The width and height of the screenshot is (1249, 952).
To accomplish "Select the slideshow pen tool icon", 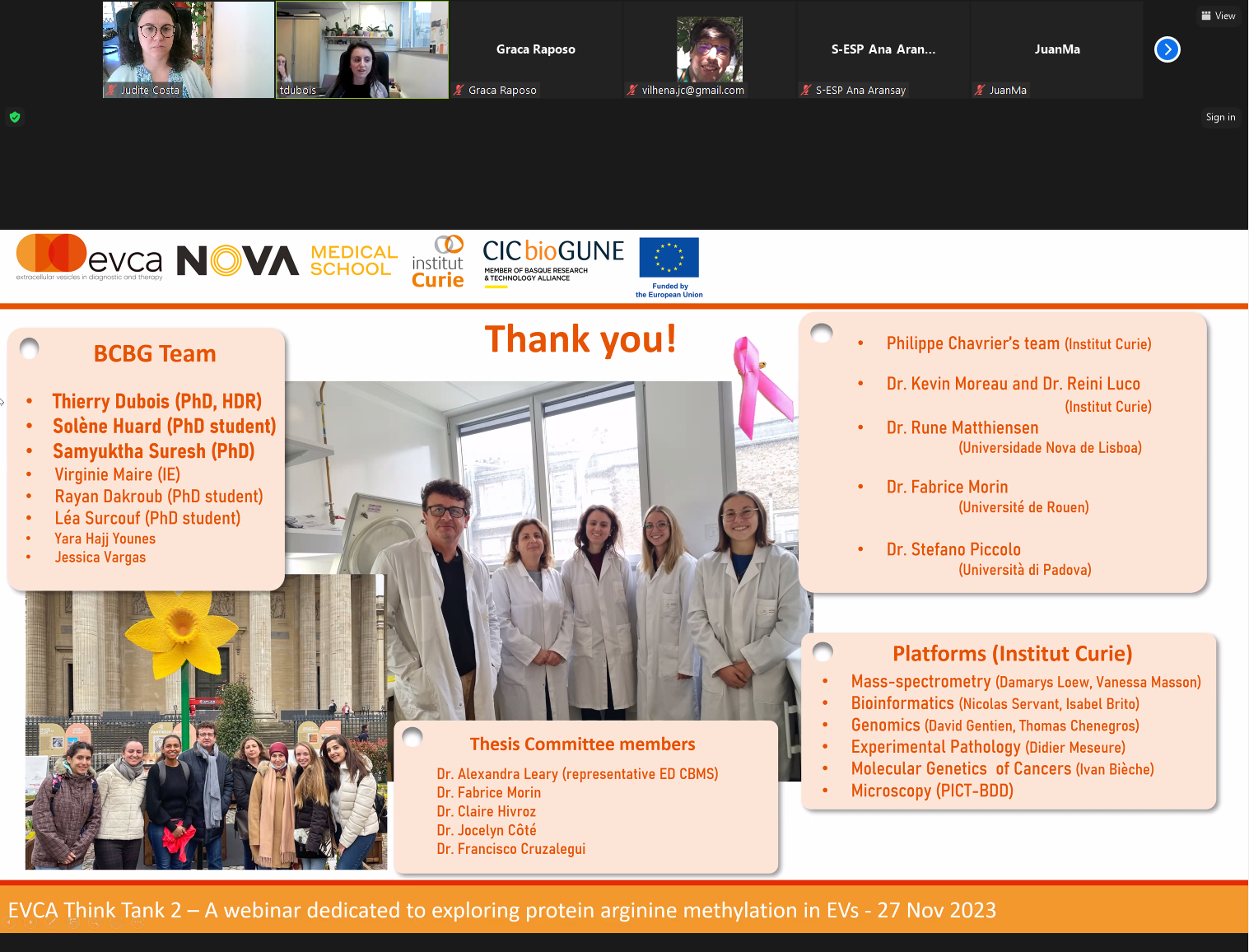I will 52,922.
